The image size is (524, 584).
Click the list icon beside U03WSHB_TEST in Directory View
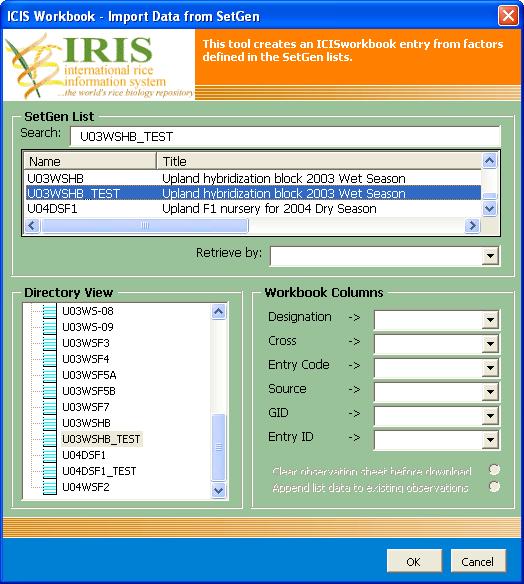click(x=50, y=439)
